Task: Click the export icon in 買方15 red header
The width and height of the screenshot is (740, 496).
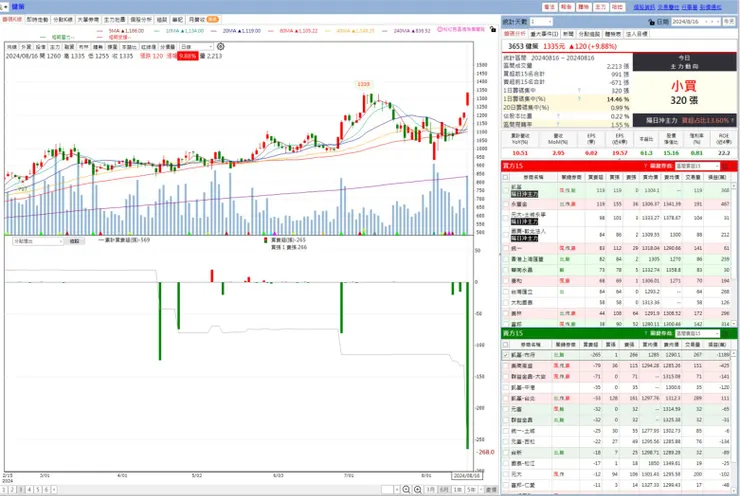Action: tap(726, 166)
